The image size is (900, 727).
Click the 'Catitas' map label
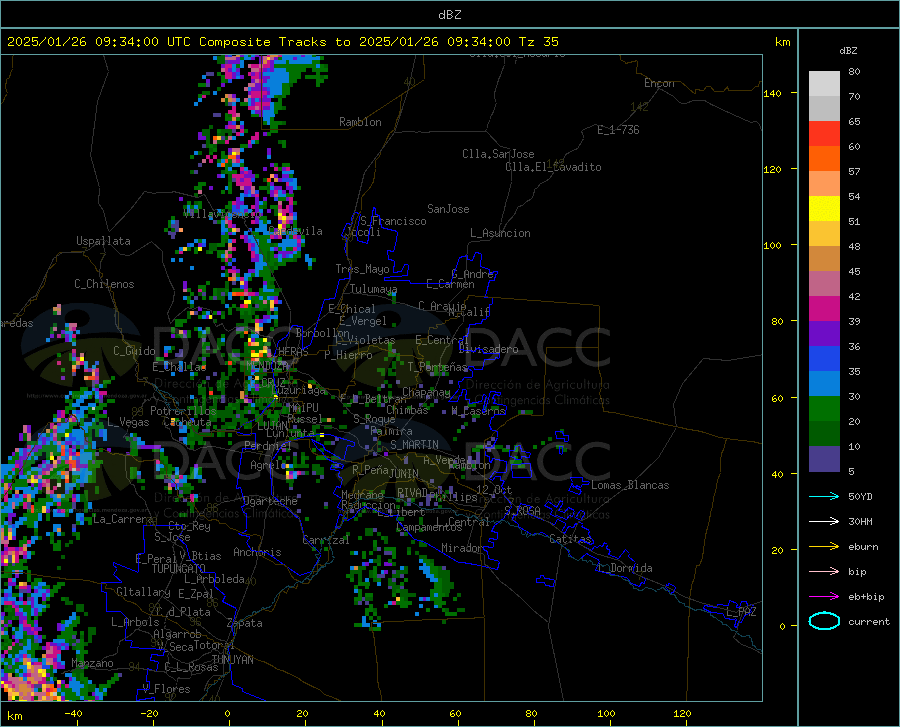click(x=570, y=539)
